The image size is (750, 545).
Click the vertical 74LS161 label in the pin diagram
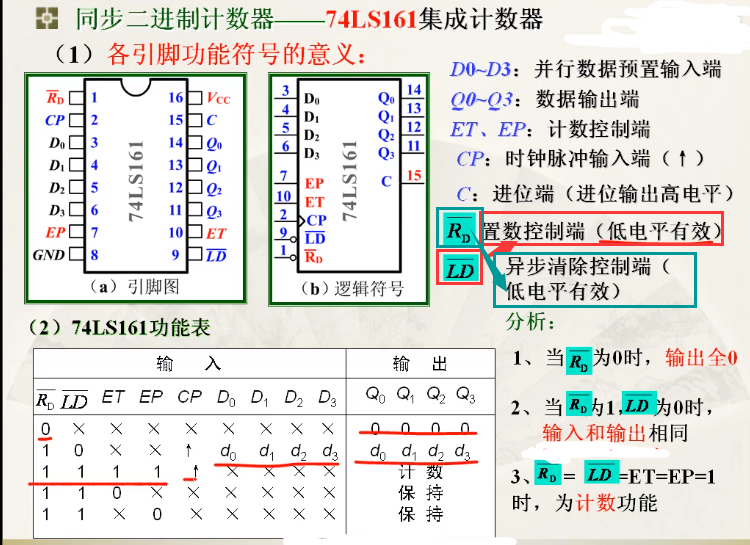(136, 181)
